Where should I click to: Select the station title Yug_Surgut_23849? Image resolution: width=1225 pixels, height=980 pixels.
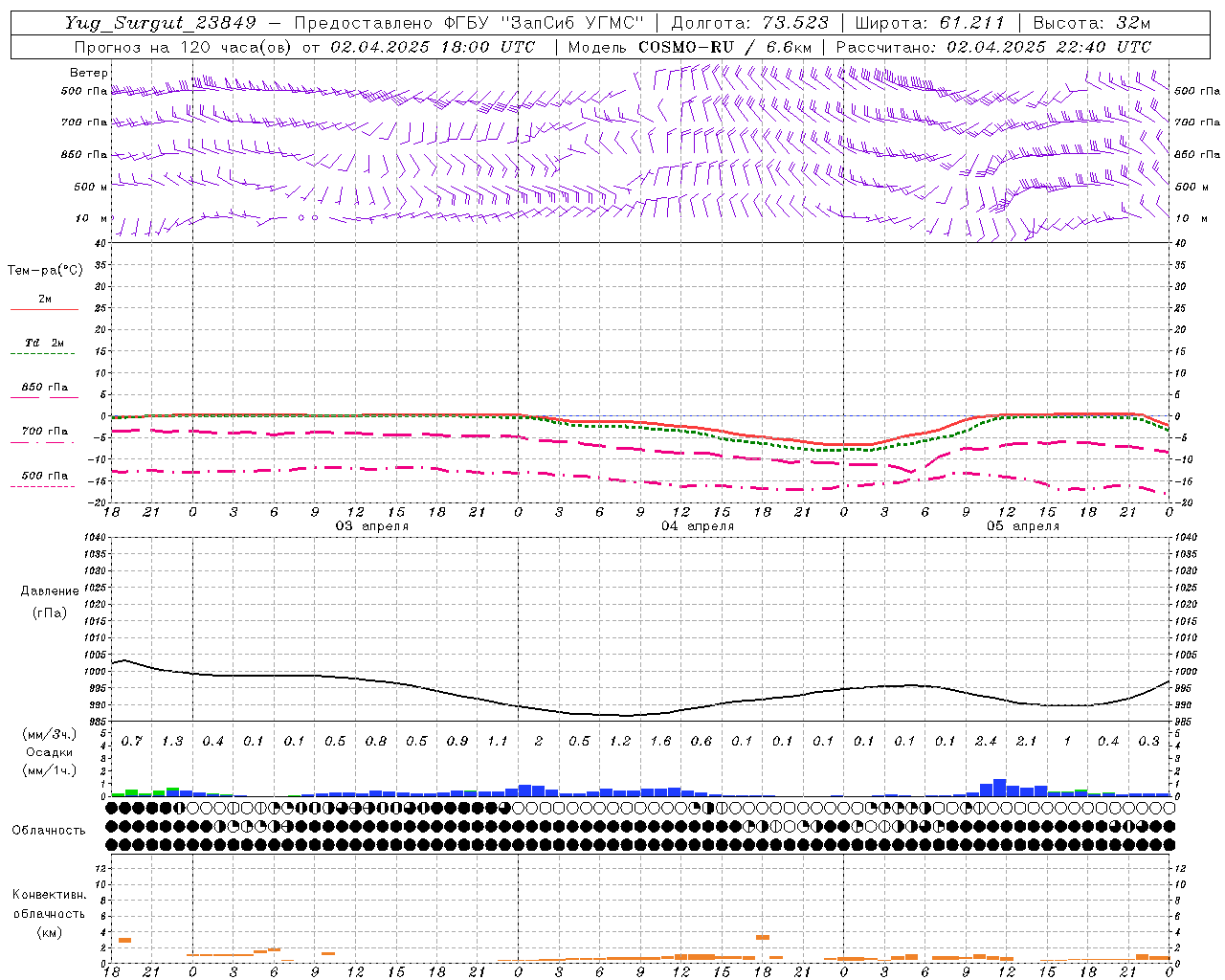coord(161,23)
